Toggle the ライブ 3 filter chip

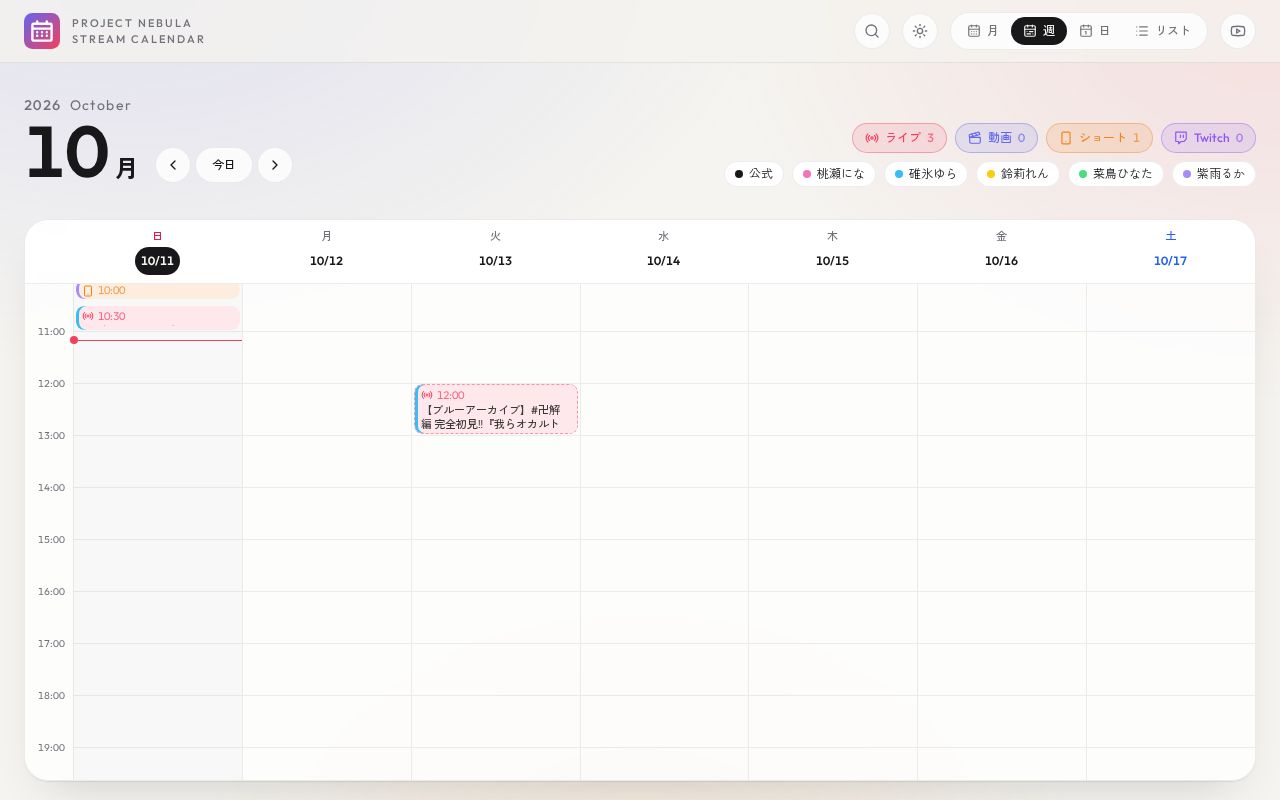[x=899, y=138]
